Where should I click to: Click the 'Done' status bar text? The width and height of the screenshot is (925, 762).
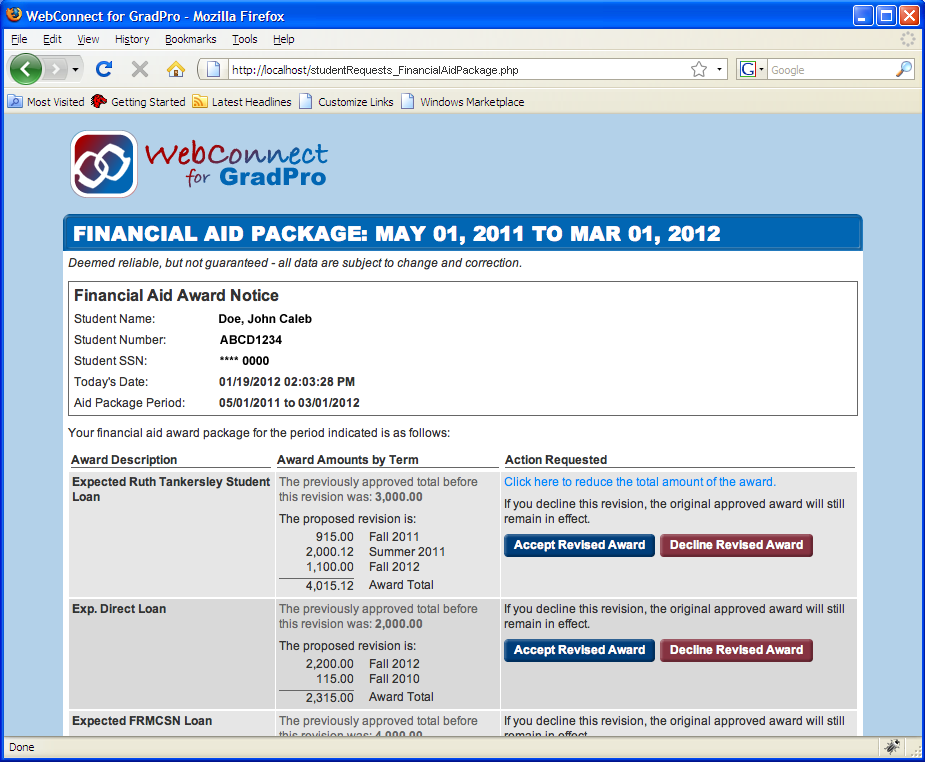coord(22,747)
